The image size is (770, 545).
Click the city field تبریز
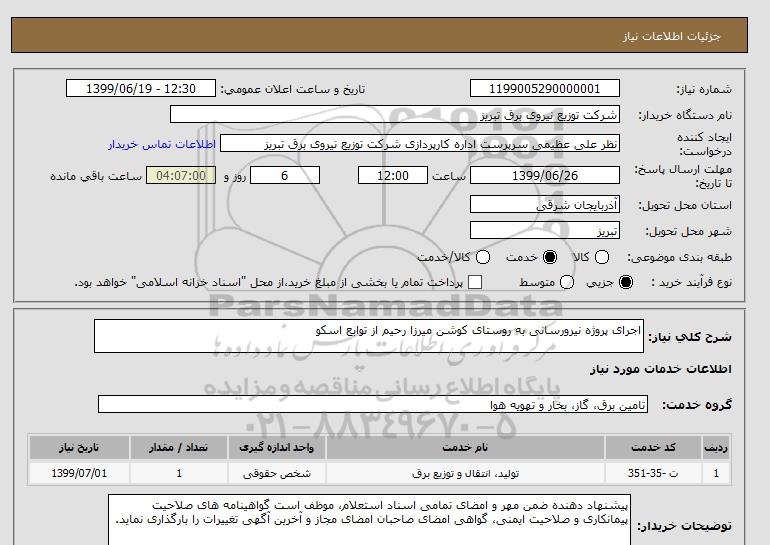tap(545, 230)
